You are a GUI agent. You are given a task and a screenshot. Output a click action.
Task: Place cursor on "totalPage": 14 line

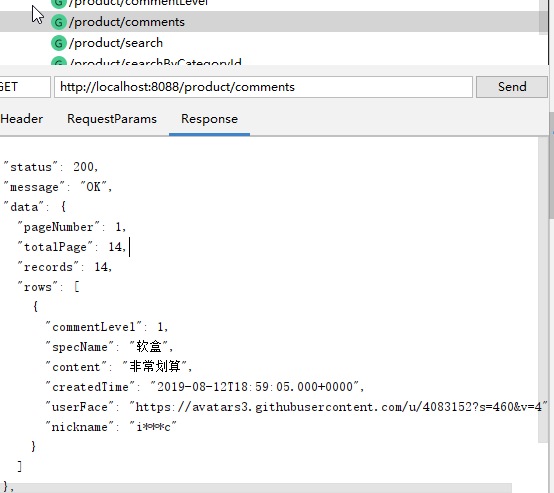72,247
